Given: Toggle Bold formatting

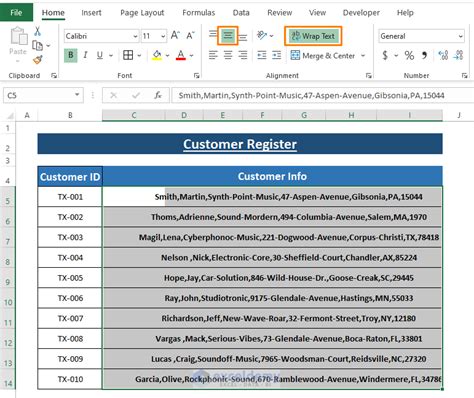Looking at the screenshot, I should coord(71,55).
